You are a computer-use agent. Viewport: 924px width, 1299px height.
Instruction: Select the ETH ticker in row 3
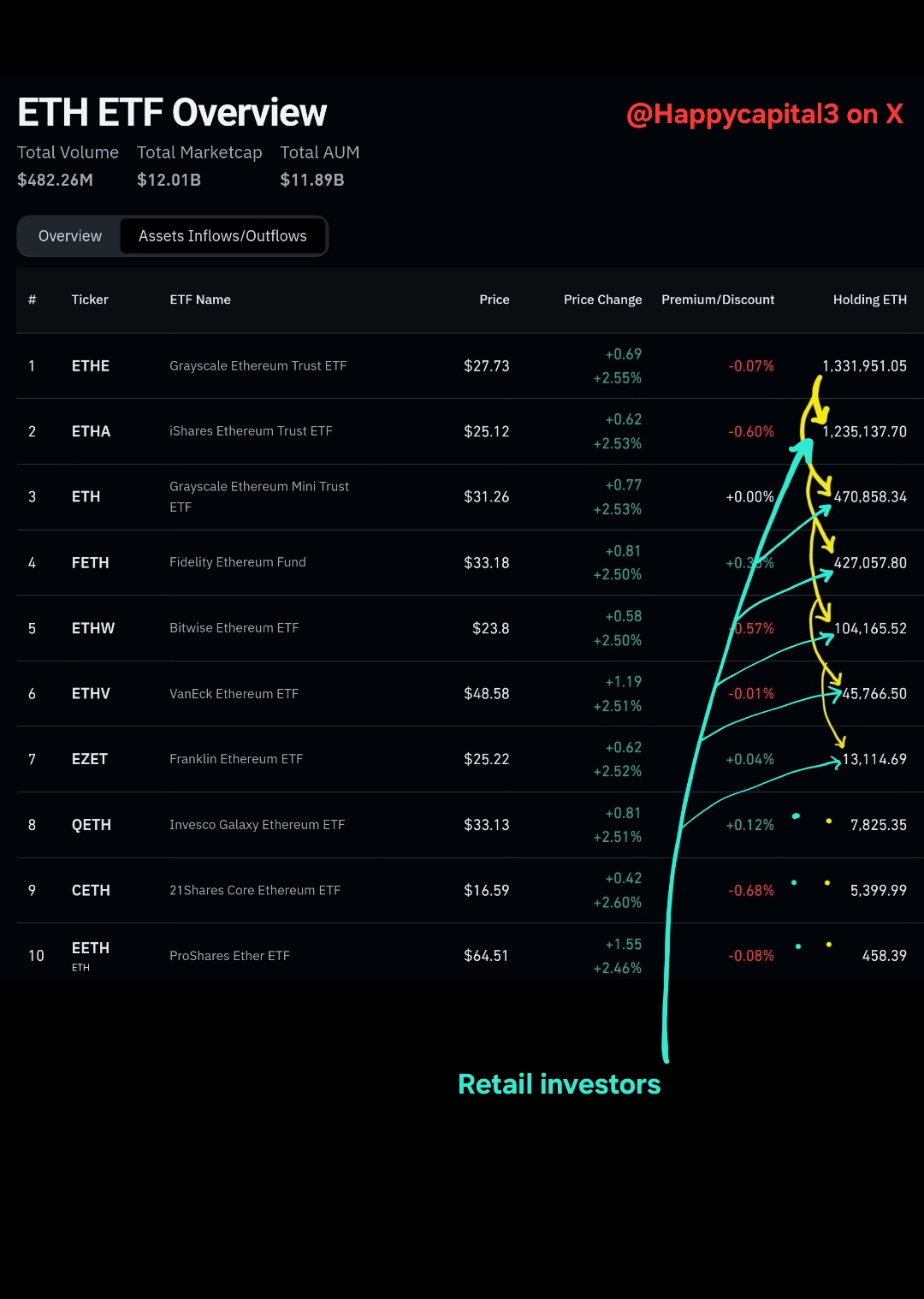point(86,496)
